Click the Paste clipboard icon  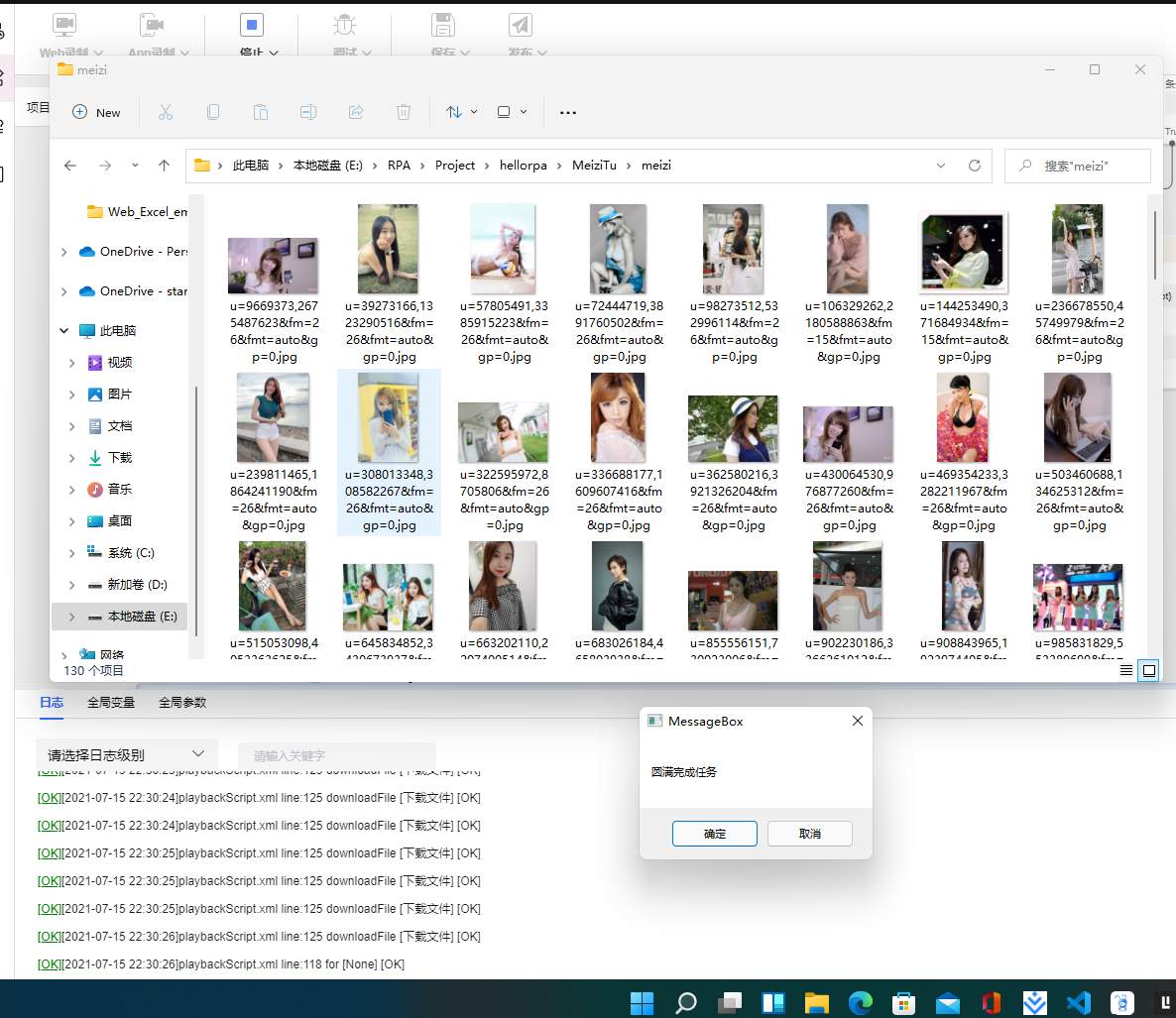[x=260, y=112]
